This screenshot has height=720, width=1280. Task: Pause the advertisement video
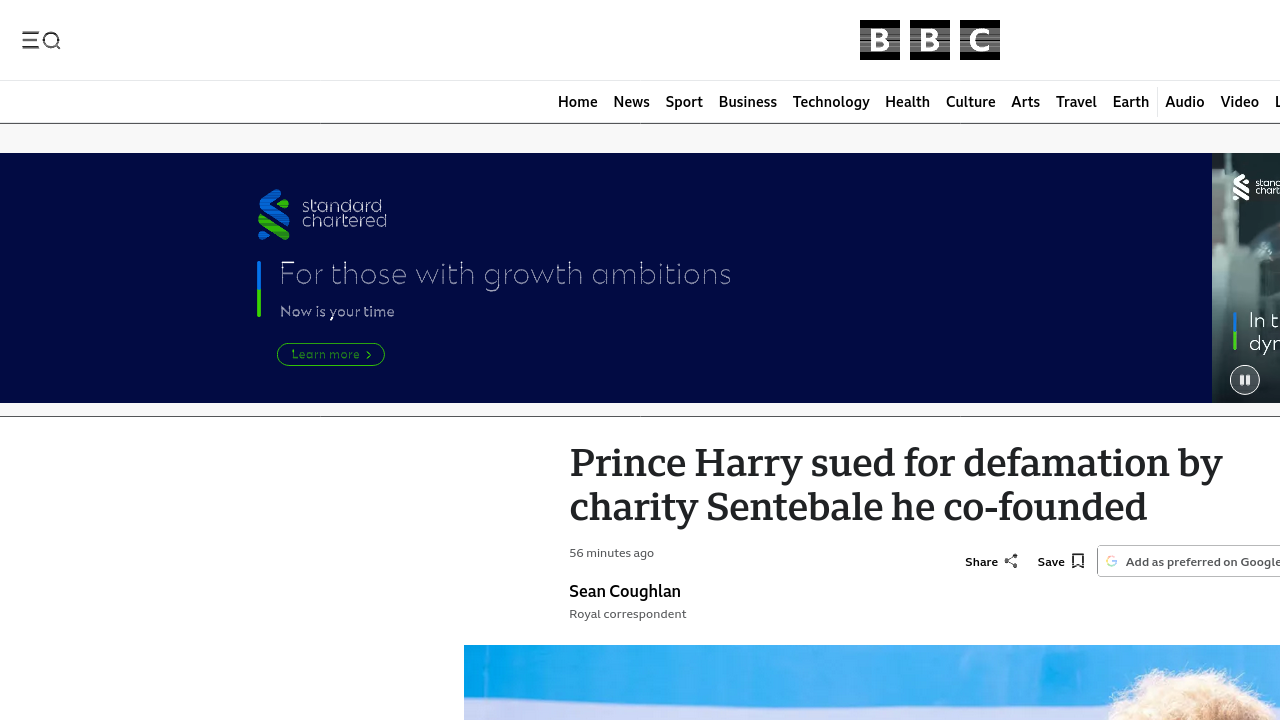(x=1244, y=380)
